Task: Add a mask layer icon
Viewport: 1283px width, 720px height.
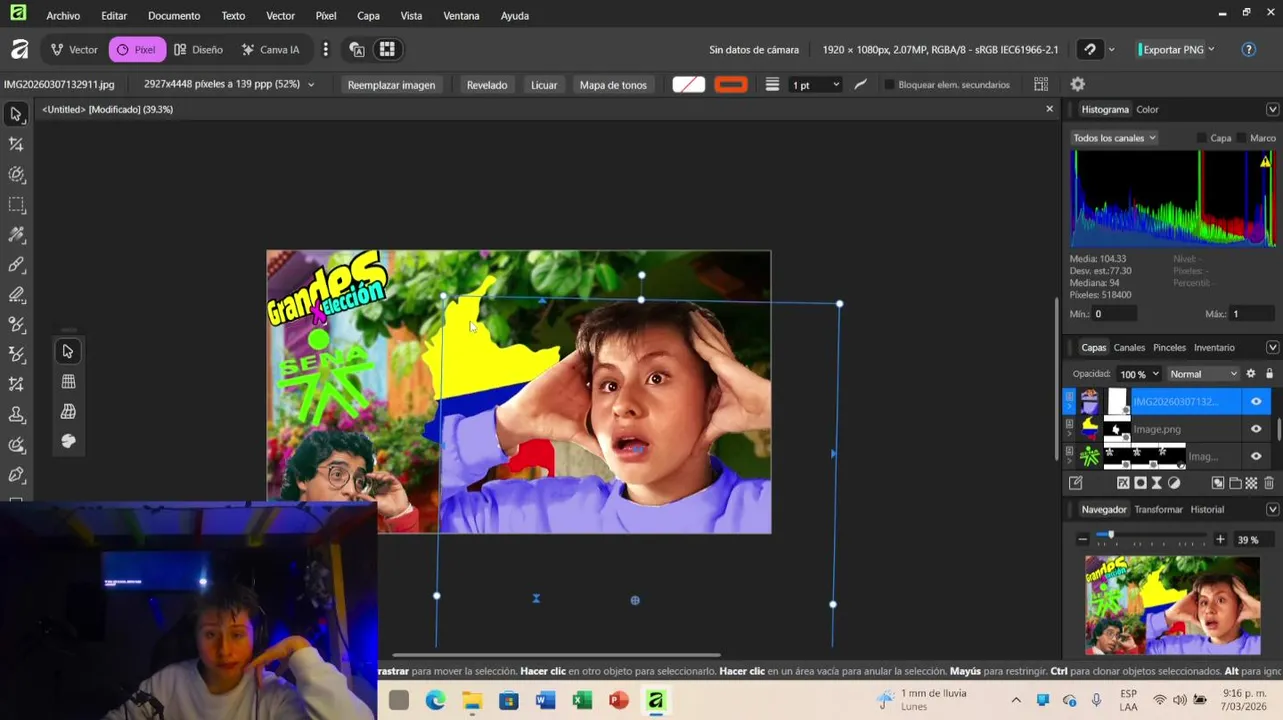Action: pos(1140,483)
